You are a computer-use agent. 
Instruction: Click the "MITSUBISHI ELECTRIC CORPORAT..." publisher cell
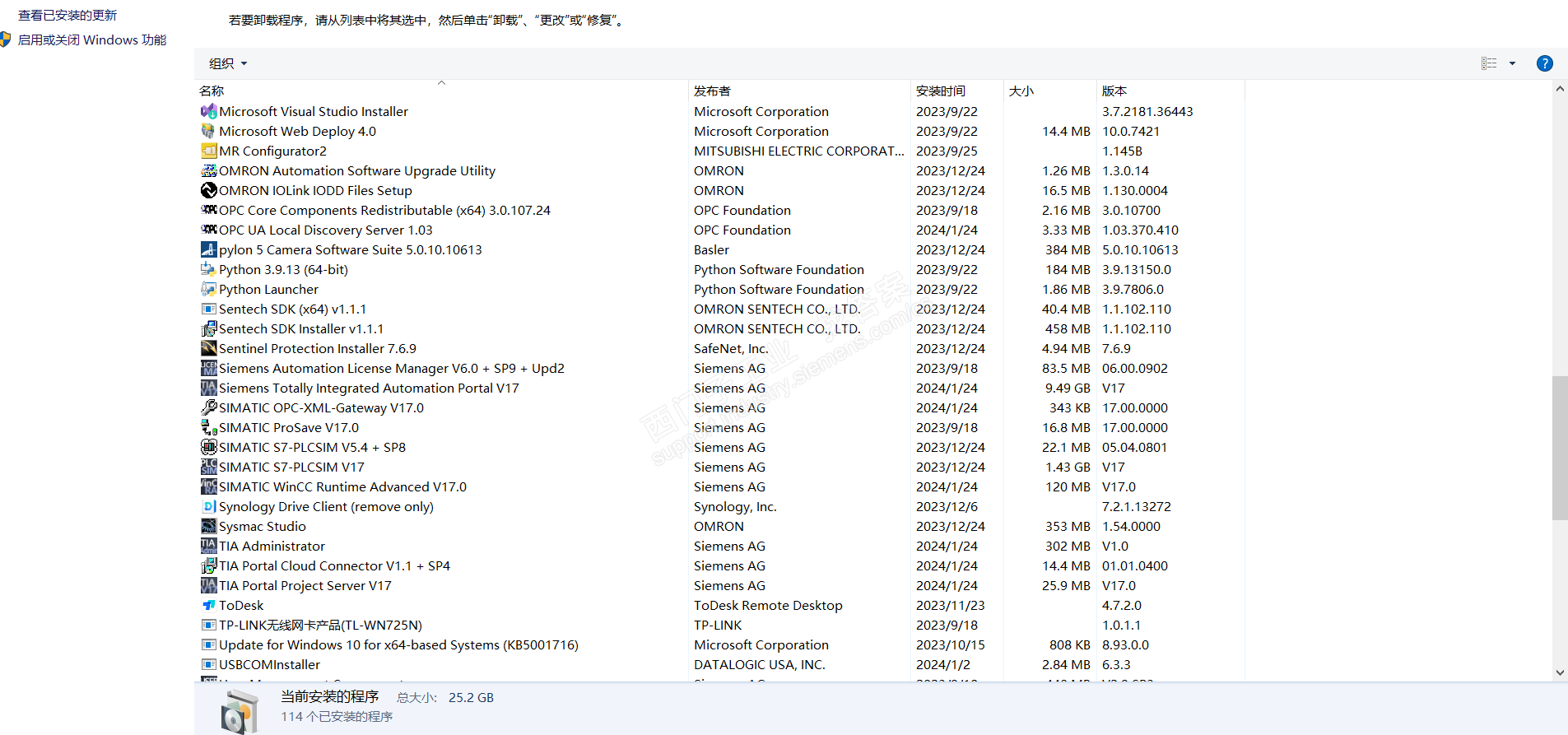799,151
